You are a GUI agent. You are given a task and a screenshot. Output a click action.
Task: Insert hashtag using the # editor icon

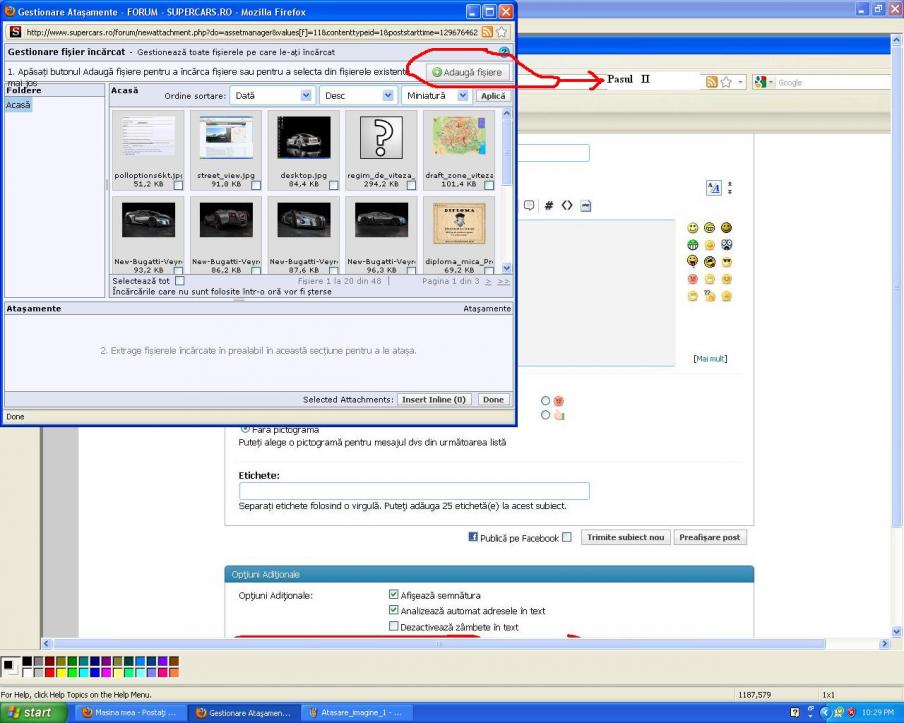coord(548,206)
